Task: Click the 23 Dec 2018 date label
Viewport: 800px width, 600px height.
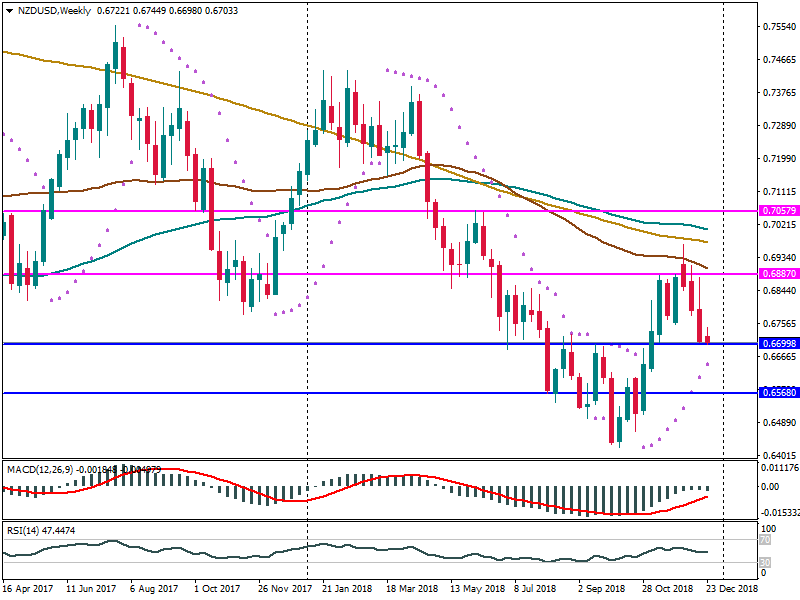Action: point(733,590)
